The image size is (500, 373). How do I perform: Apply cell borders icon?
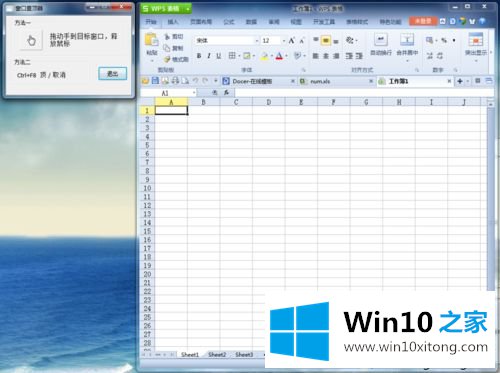[x=232, y=56]
